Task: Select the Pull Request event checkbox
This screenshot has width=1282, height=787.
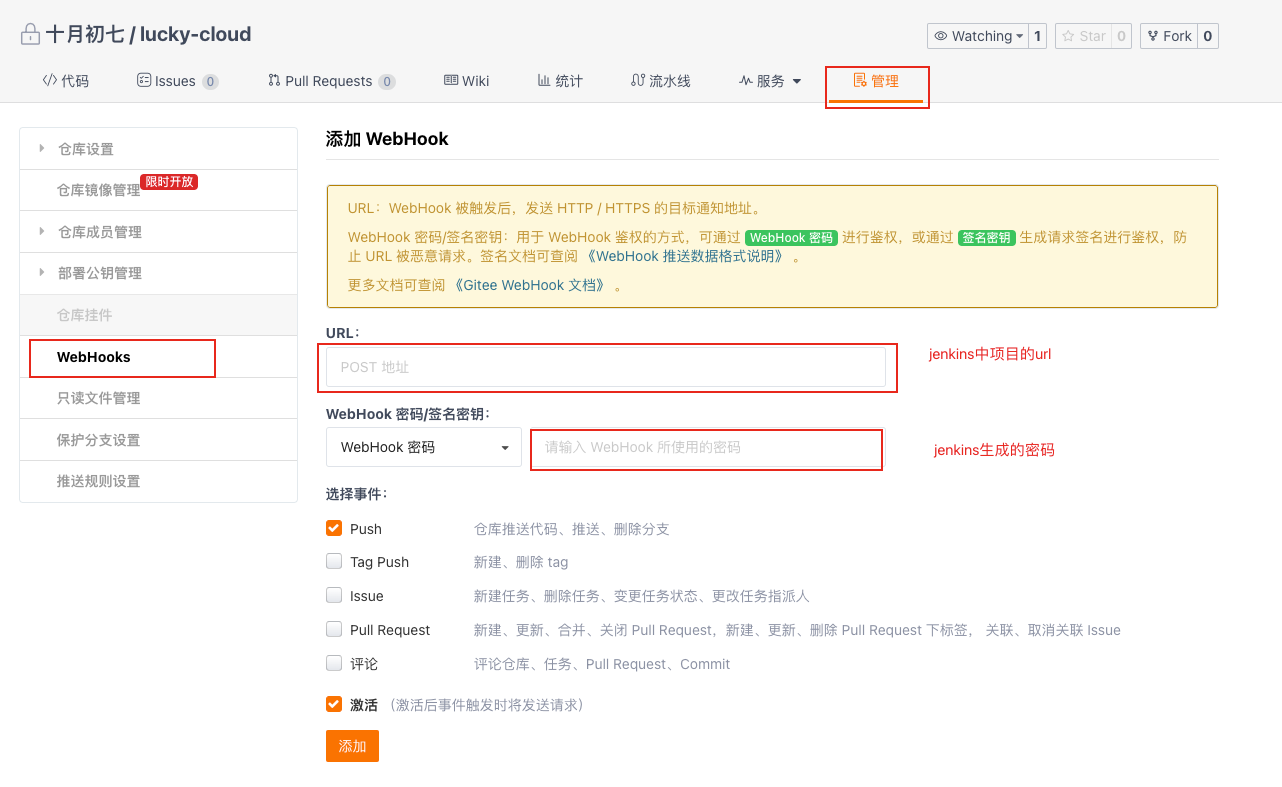Action: pyautogui.click(x=334, y=629)
